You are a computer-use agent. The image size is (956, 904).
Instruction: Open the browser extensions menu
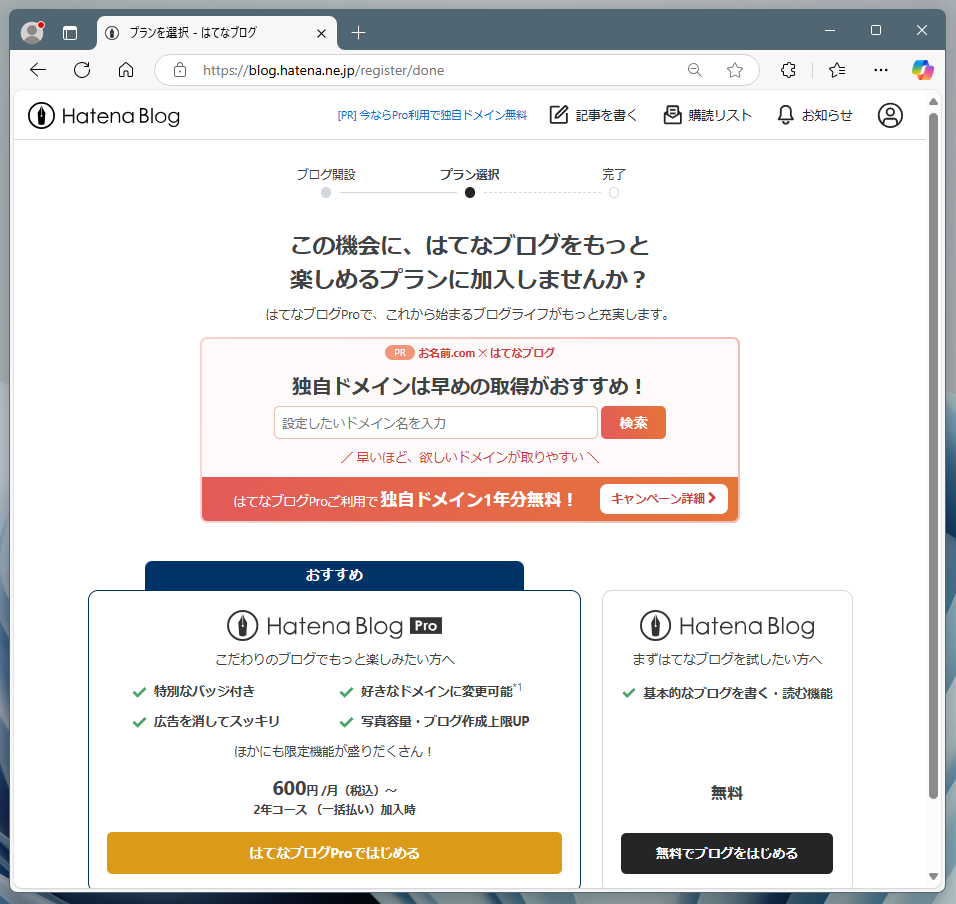(x=788, y=70)
